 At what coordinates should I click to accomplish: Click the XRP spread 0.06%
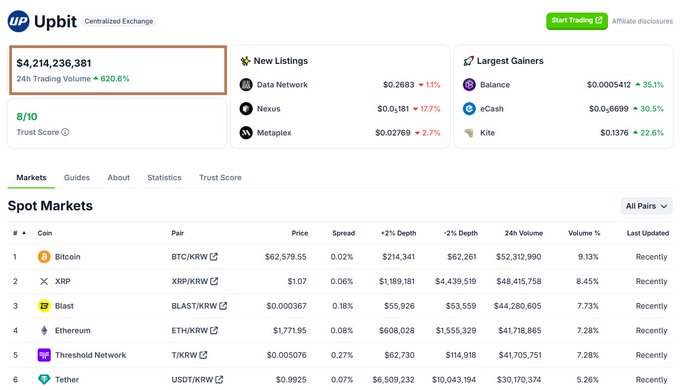tap(342, 281)
